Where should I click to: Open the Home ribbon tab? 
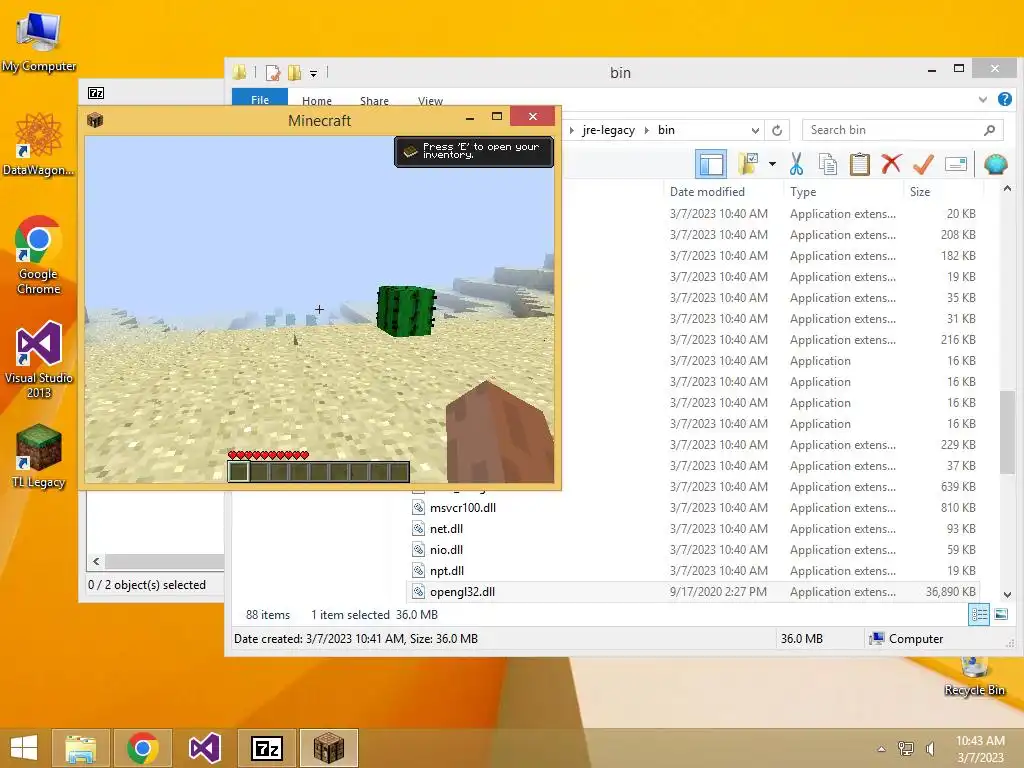click(x=317, y=100)
